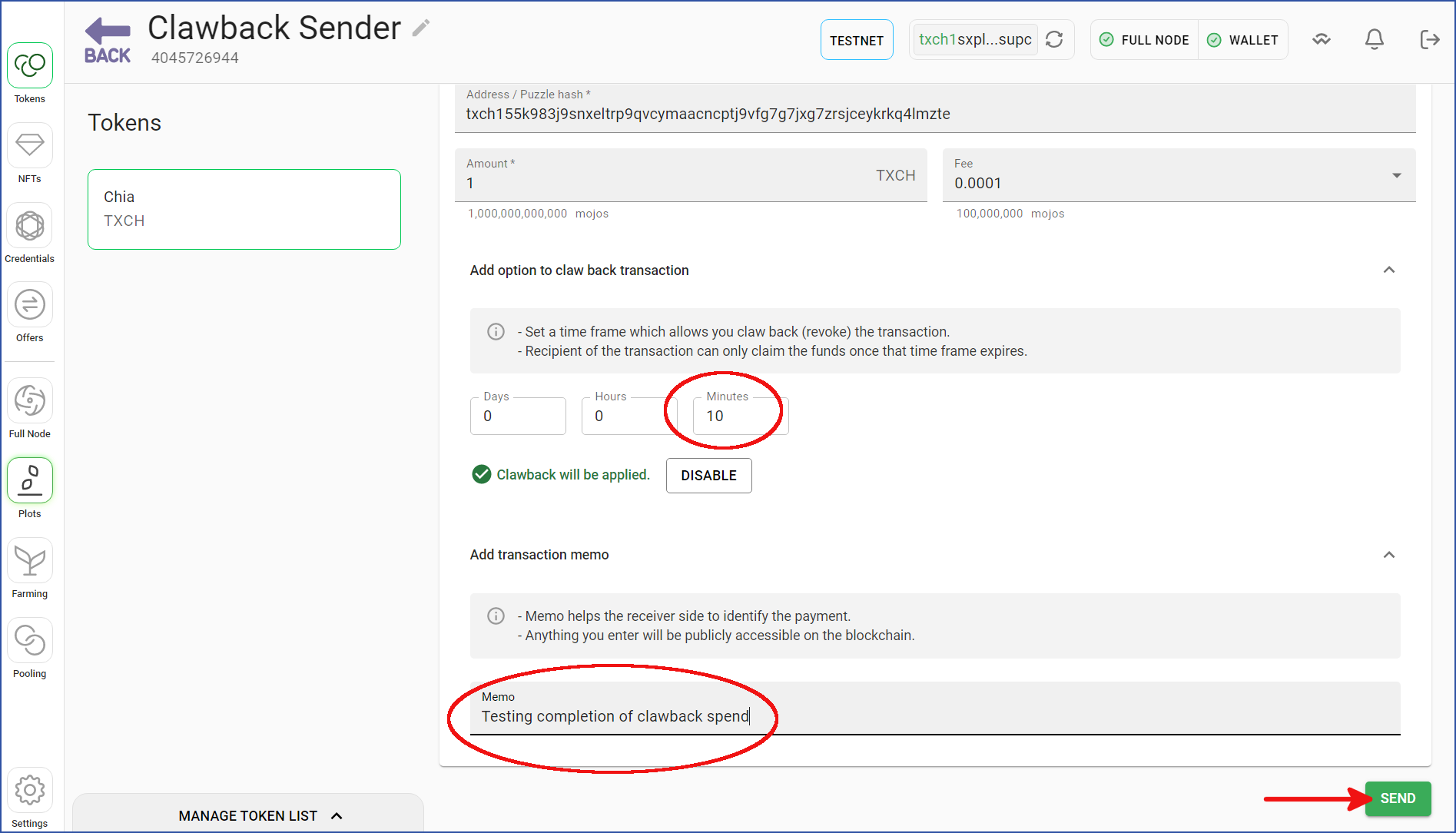Edit wallet name with pencil icon
The height and width of the screenshot is (833, 1456).
421,28
